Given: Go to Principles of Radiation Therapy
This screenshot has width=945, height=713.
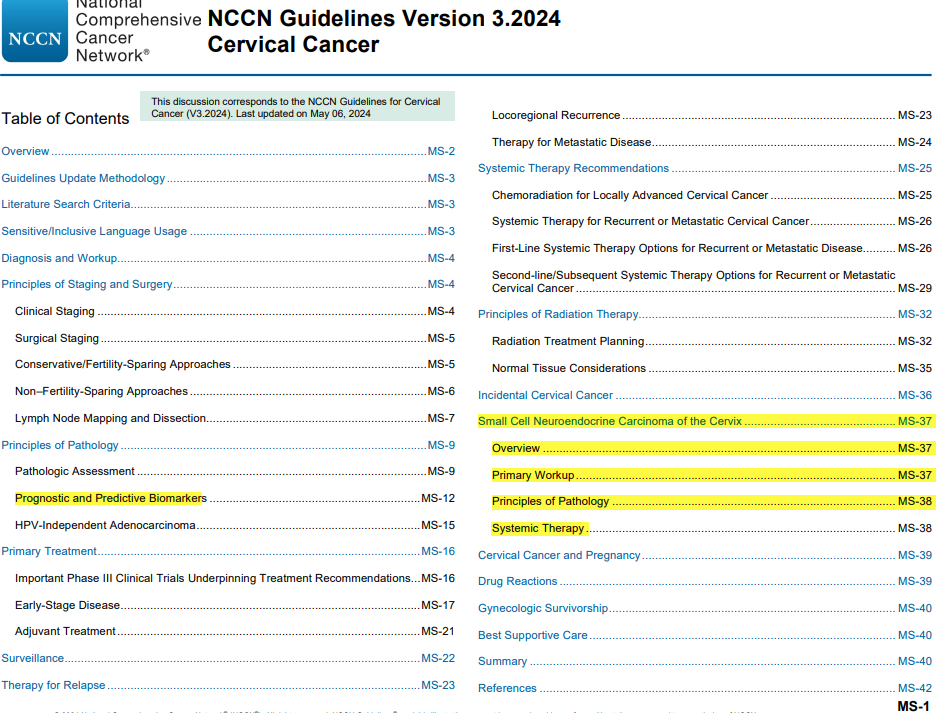Looking at the screenshot, I should [x=705, y=315].
